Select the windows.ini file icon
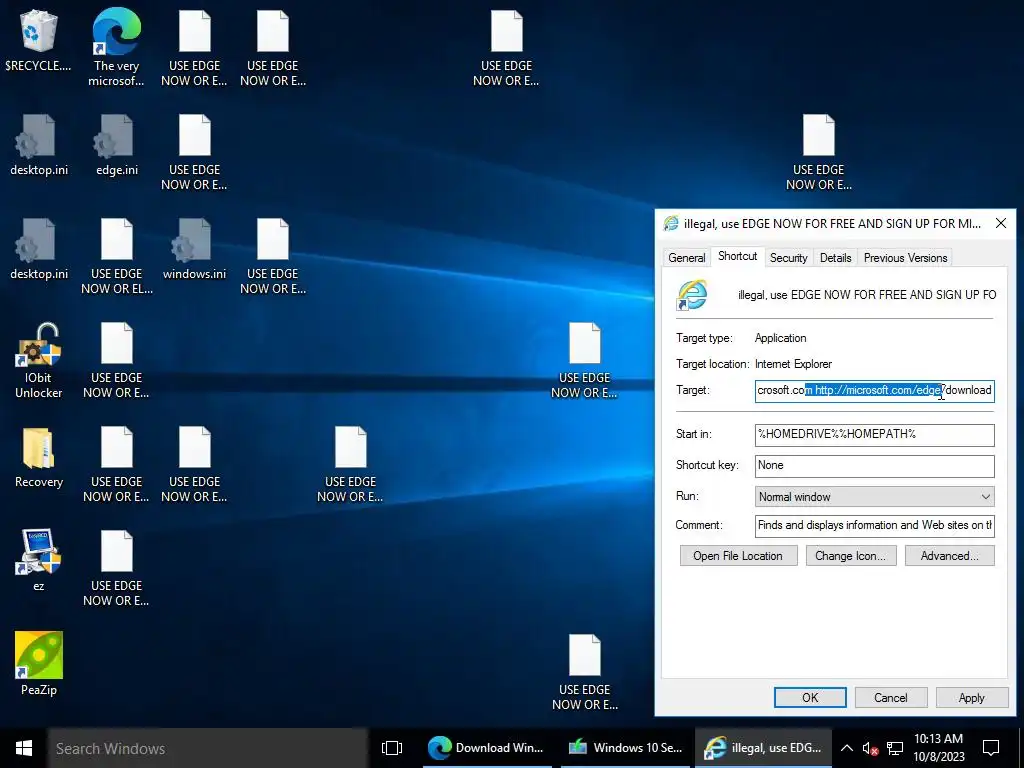The image size is (1024, 768). coord(194,249)
